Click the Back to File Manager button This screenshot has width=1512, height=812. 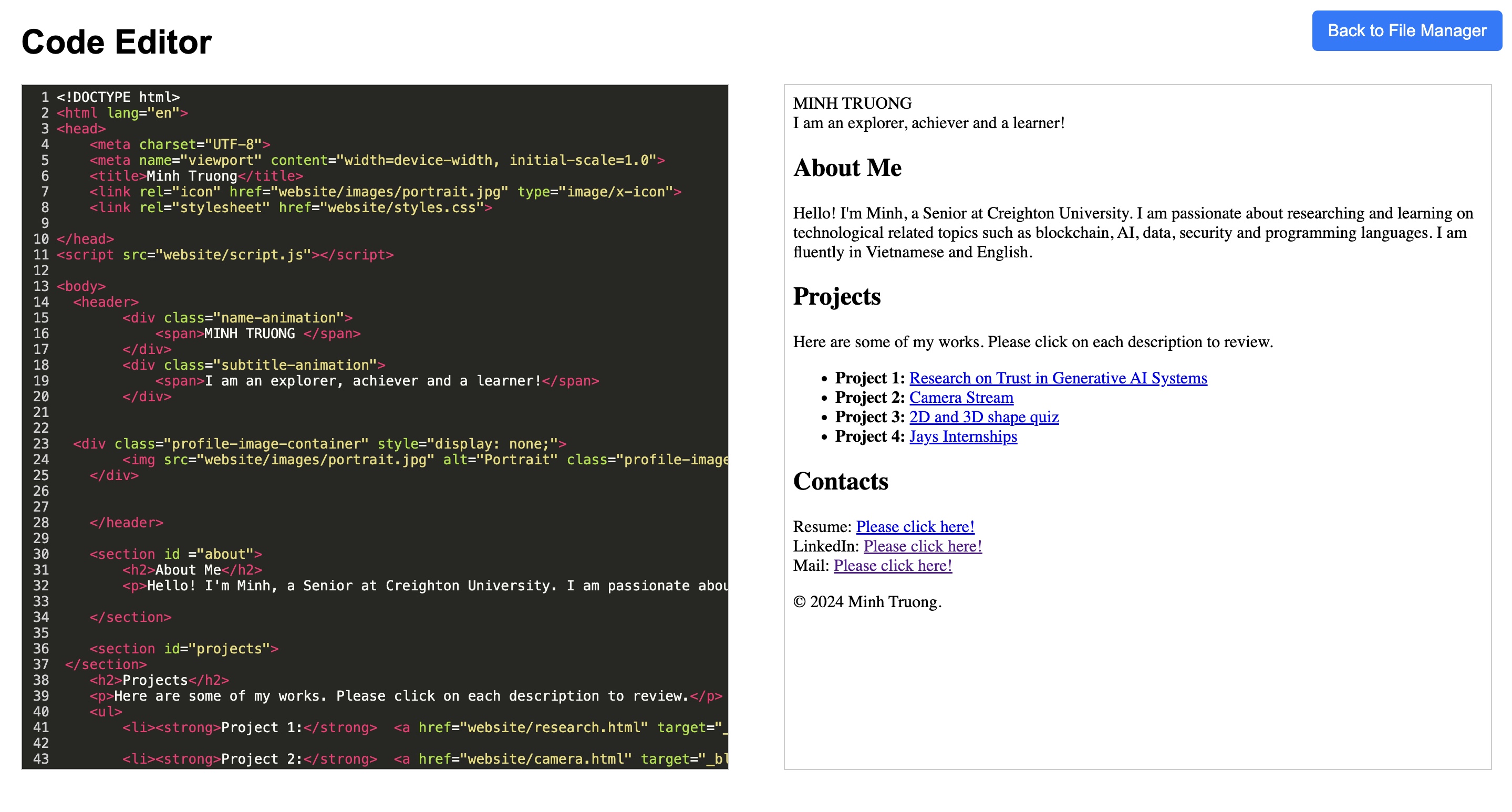(x=1406, y=30)
